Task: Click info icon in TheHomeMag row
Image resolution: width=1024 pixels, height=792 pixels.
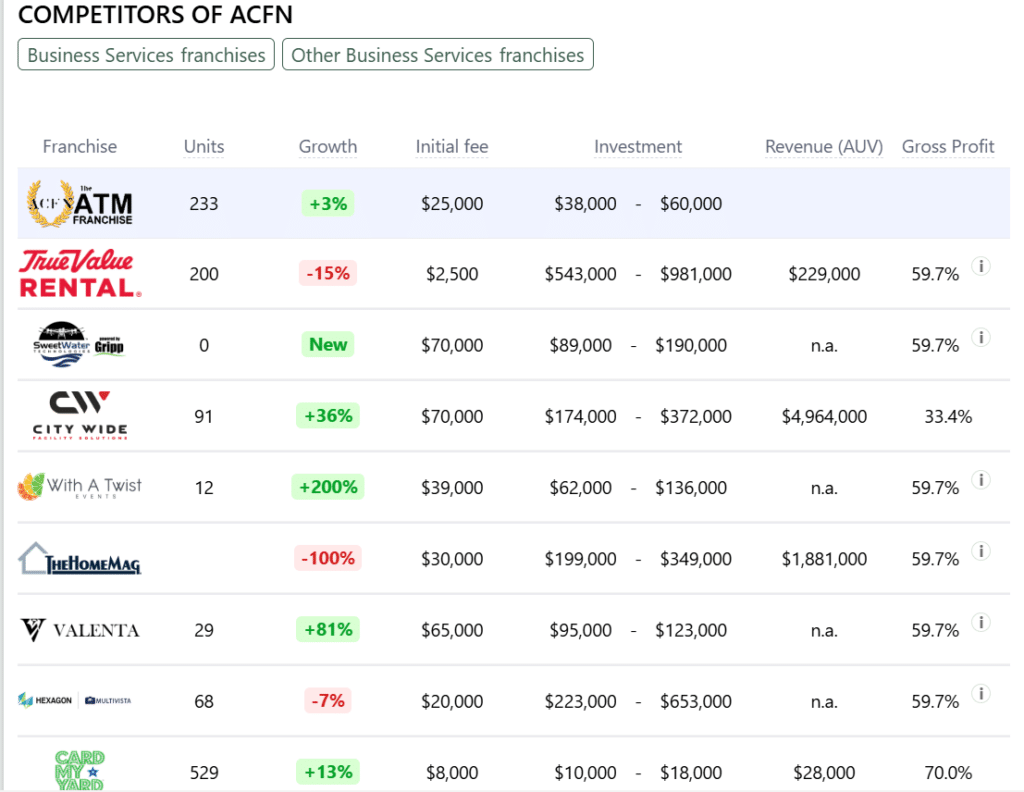Action: [980, 551]
